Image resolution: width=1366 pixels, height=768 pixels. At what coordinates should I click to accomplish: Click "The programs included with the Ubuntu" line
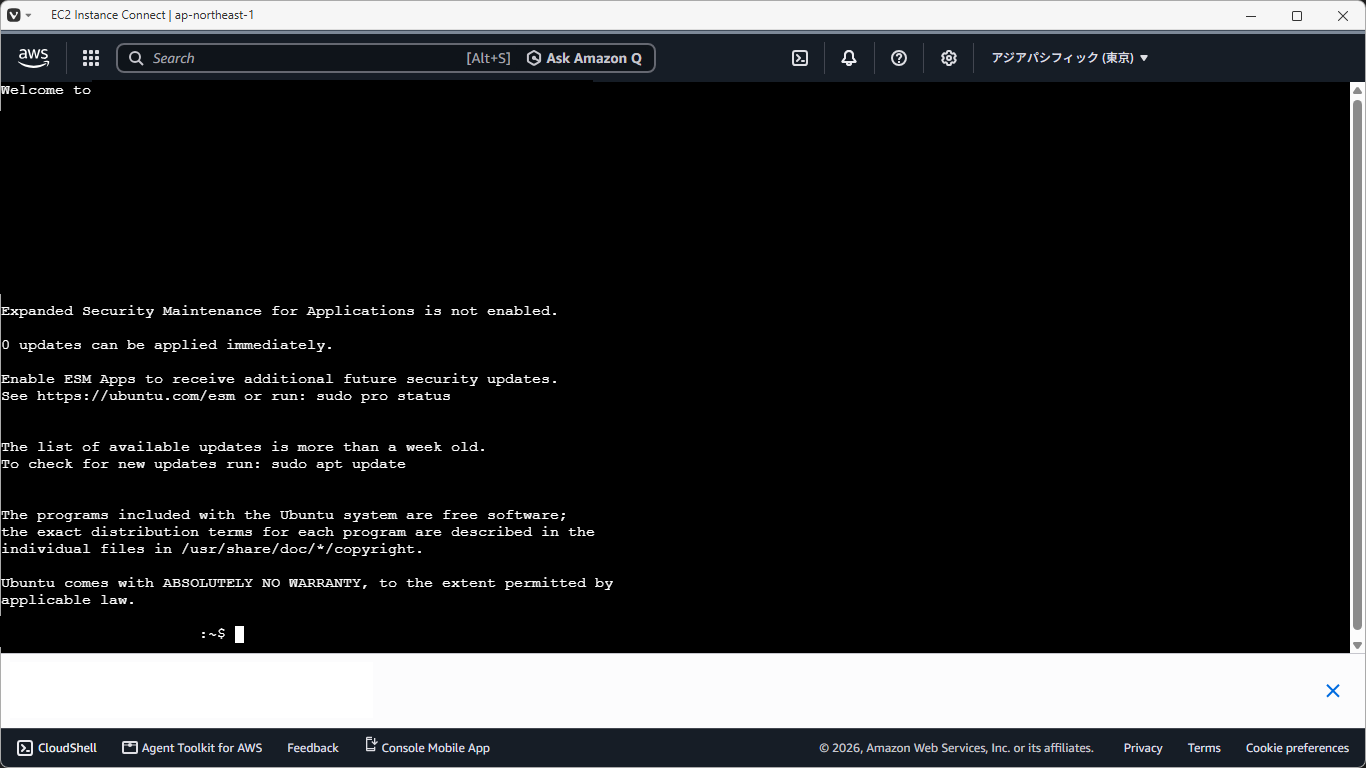tap(284, 515)
